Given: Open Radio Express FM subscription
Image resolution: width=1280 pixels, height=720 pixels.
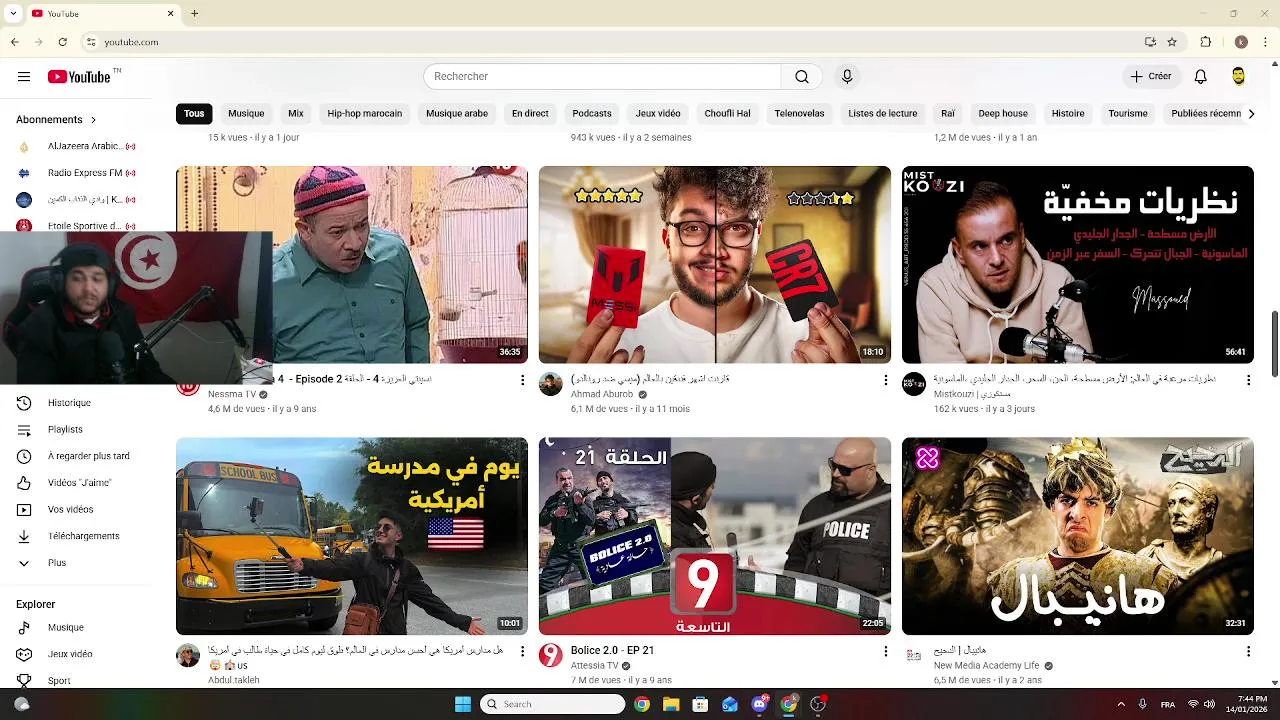Looking at the screenshot, I should pos(77,173).
